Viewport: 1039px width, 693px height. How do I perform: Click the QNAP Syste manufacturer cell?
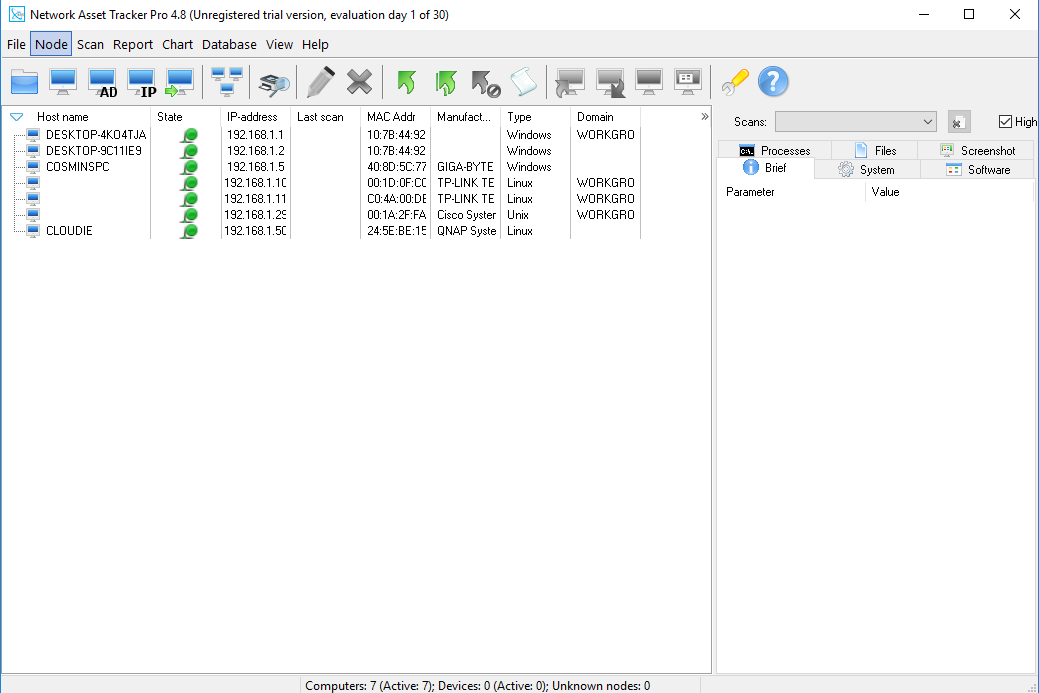pos(466,231)
